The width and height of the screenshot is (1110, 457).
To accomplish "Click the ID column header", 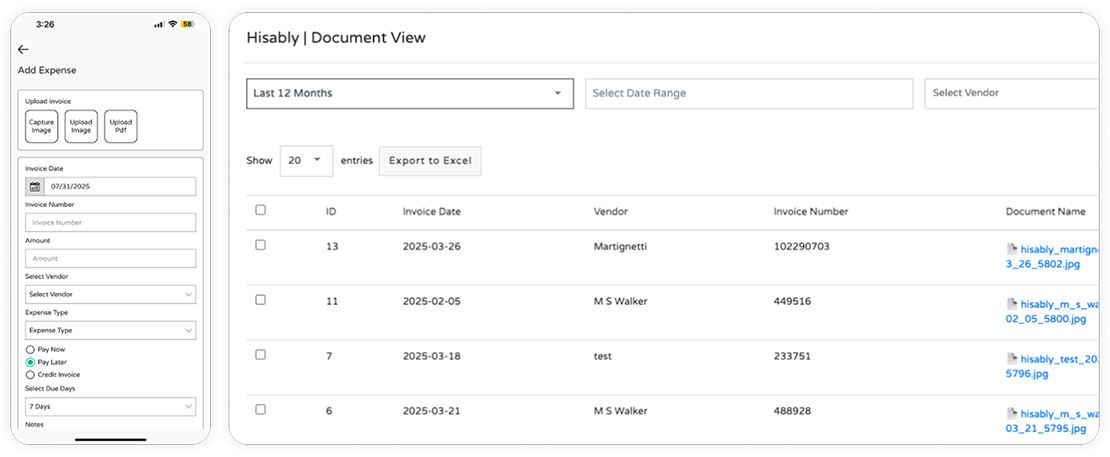I will click(331, 212).
